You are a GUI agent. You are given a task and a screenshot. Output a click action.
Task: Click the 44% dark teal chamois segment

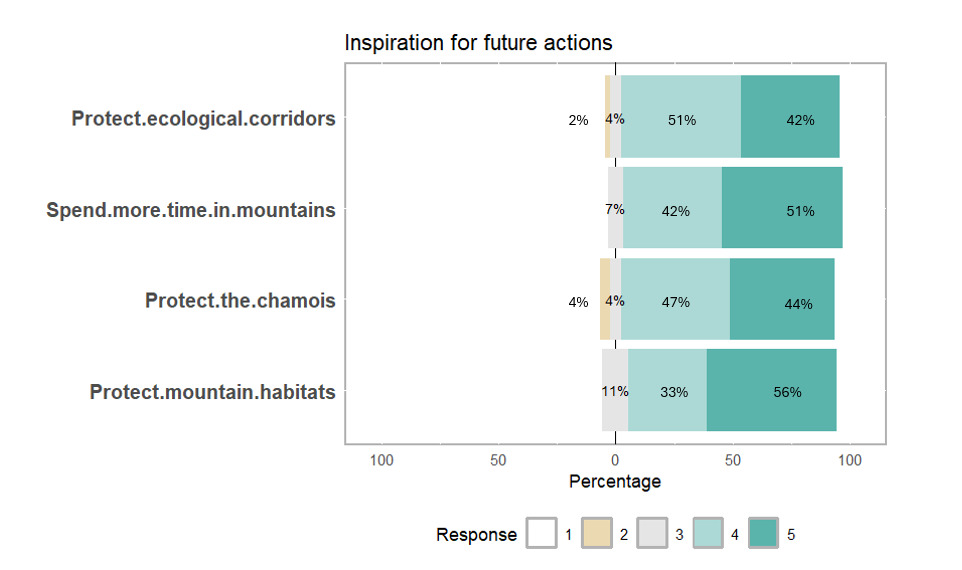pos(782,299)
